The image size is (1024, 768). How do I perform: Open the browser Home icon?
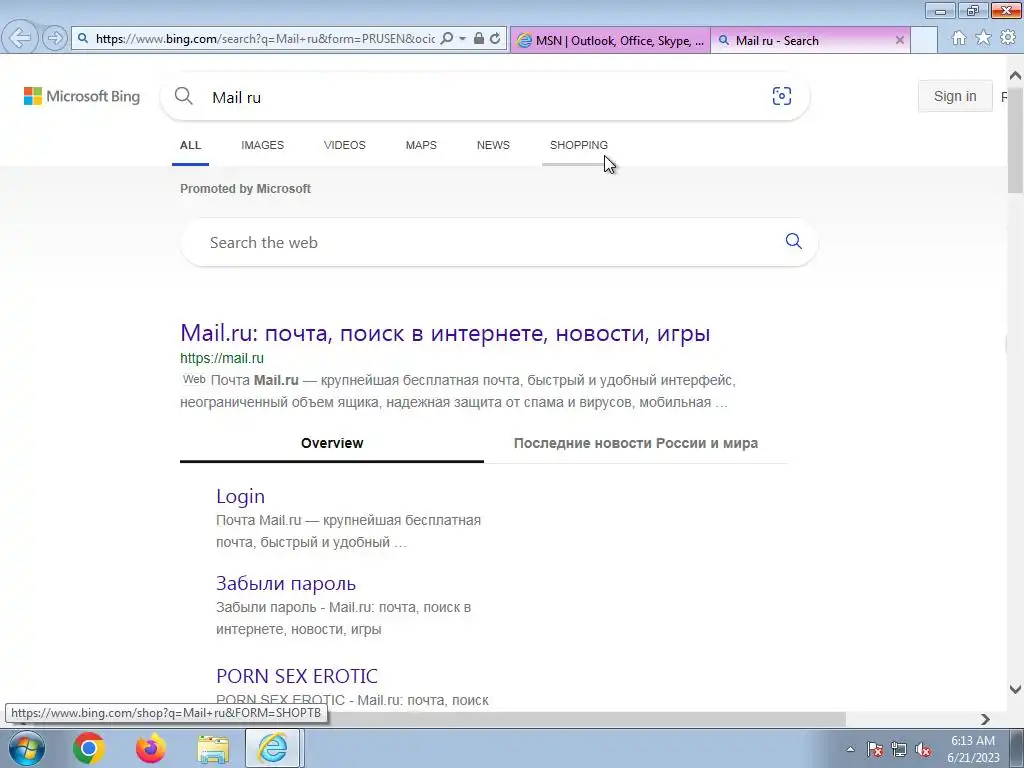click(x=959, y=38)
